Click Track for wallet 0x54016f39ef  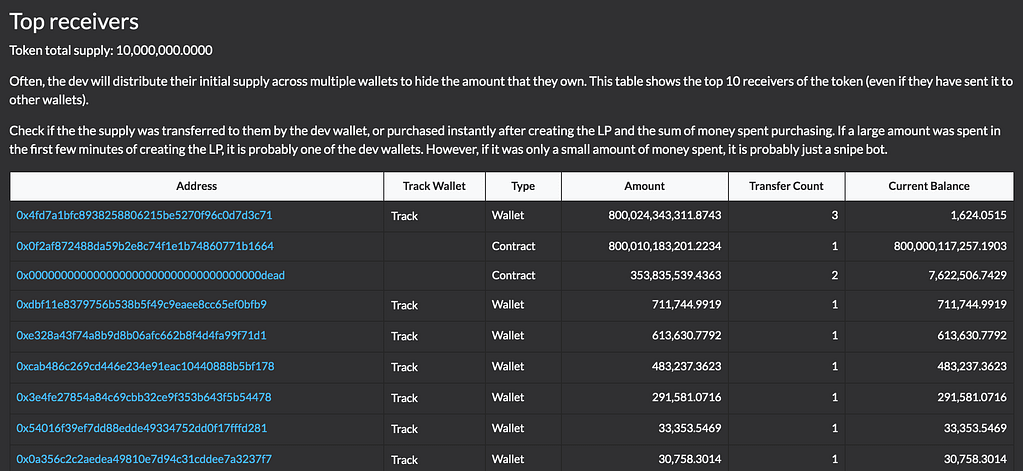click(405, 429)
